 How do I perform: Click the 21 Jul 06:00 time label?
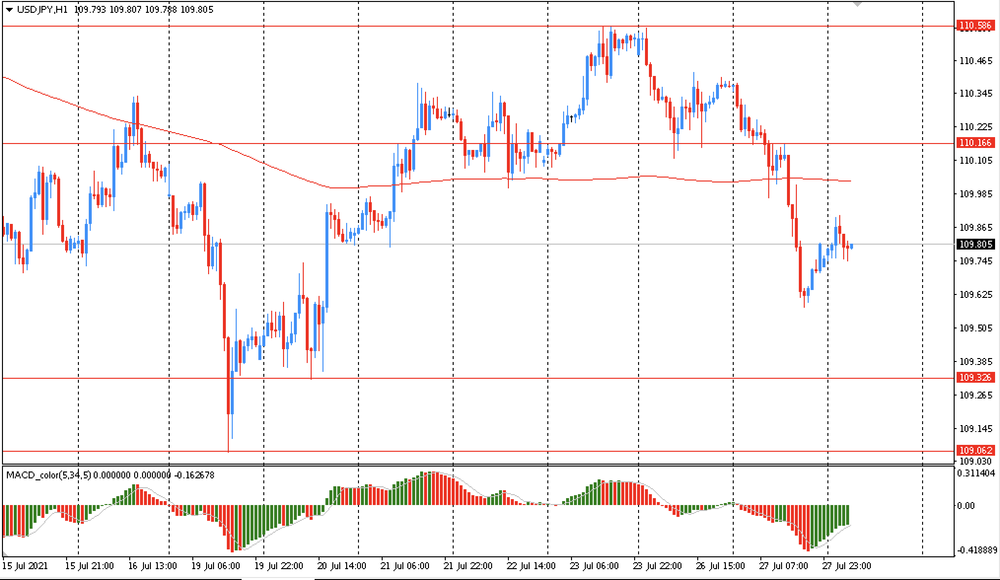405,566
